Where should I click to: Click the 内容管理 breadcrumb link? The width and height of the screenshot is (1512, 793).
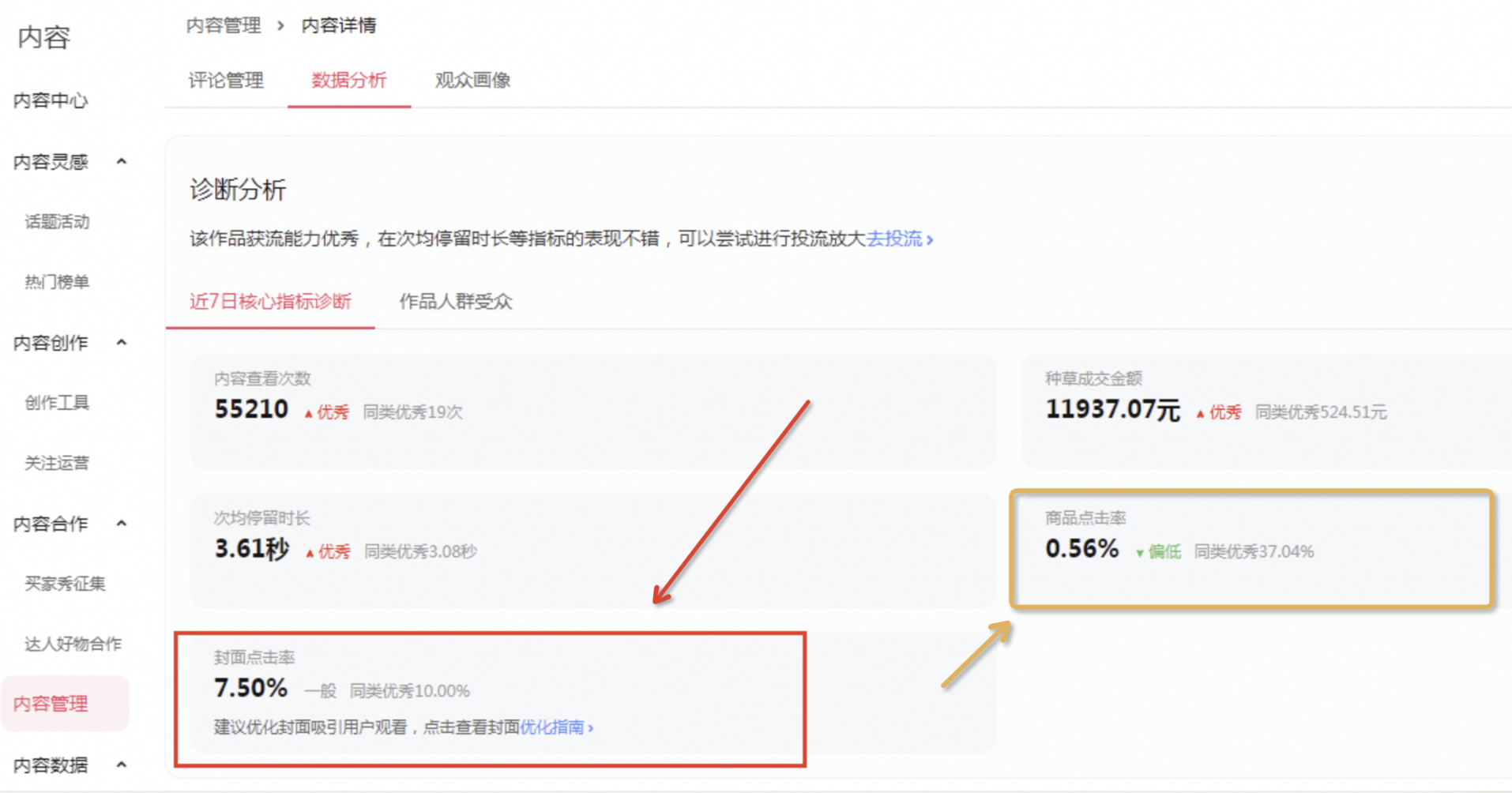(224, 25)
